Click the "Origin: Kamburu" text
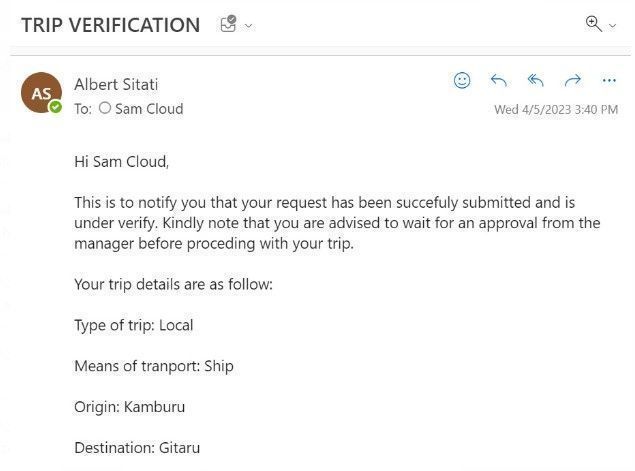The image size is (635, 471). [x=129, y=407]
